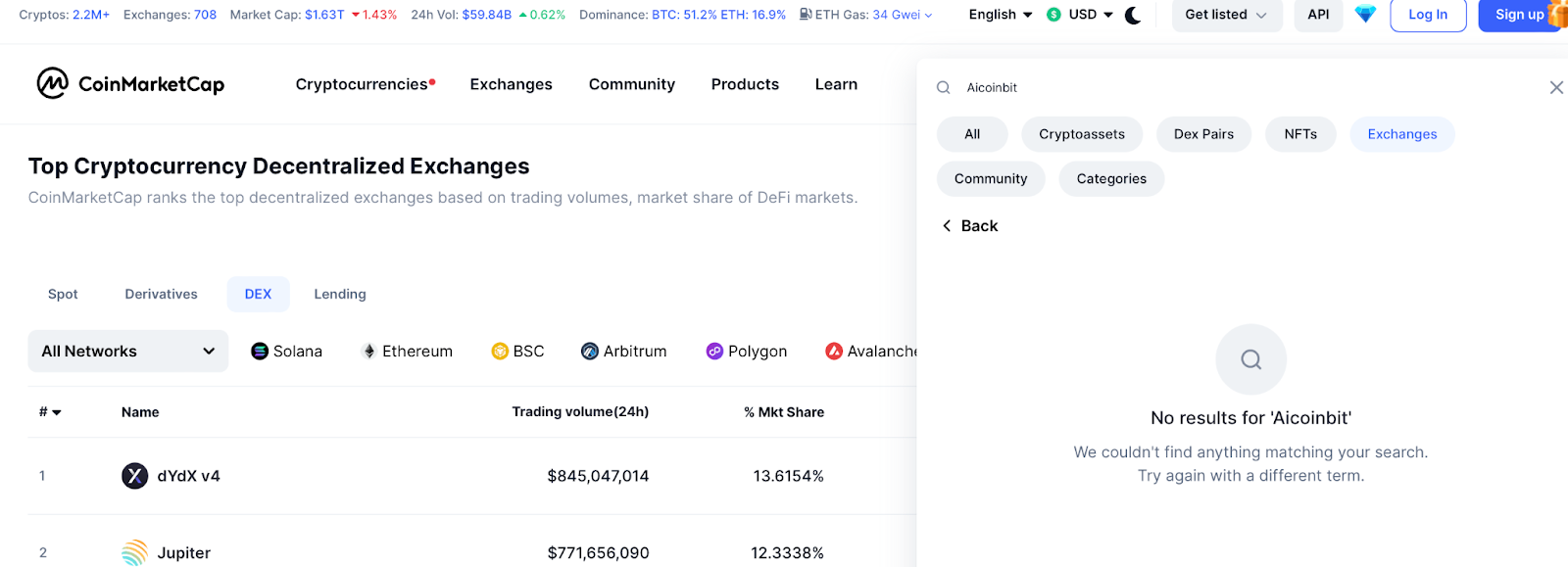Click the Log In button
The height and width of the screenshot is (567, 1568).
coord(1428,15)
